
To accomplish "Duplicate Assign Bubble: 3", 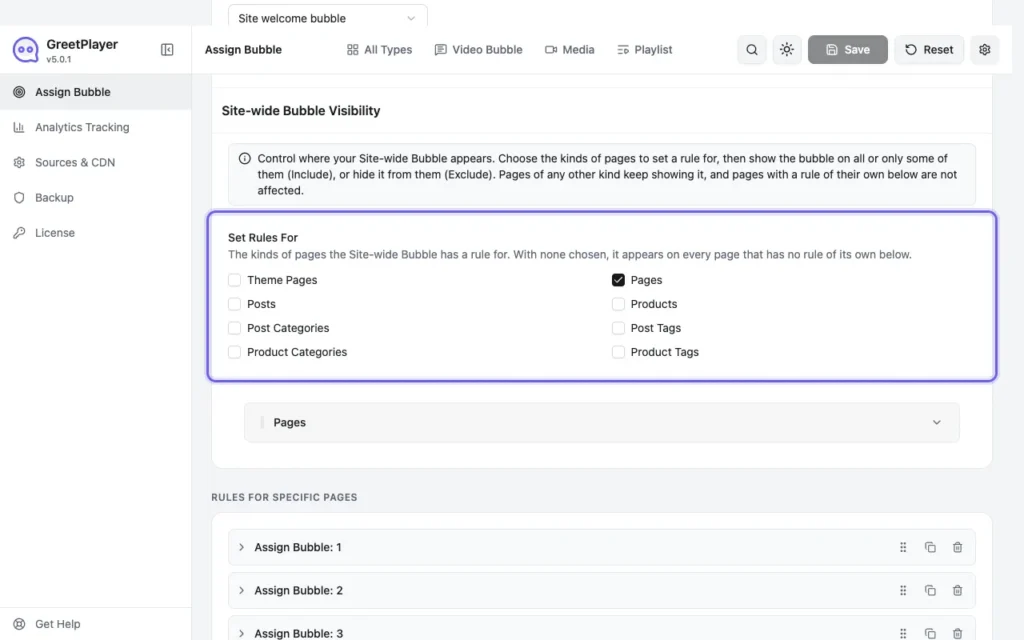I will [x=930, y=633].
